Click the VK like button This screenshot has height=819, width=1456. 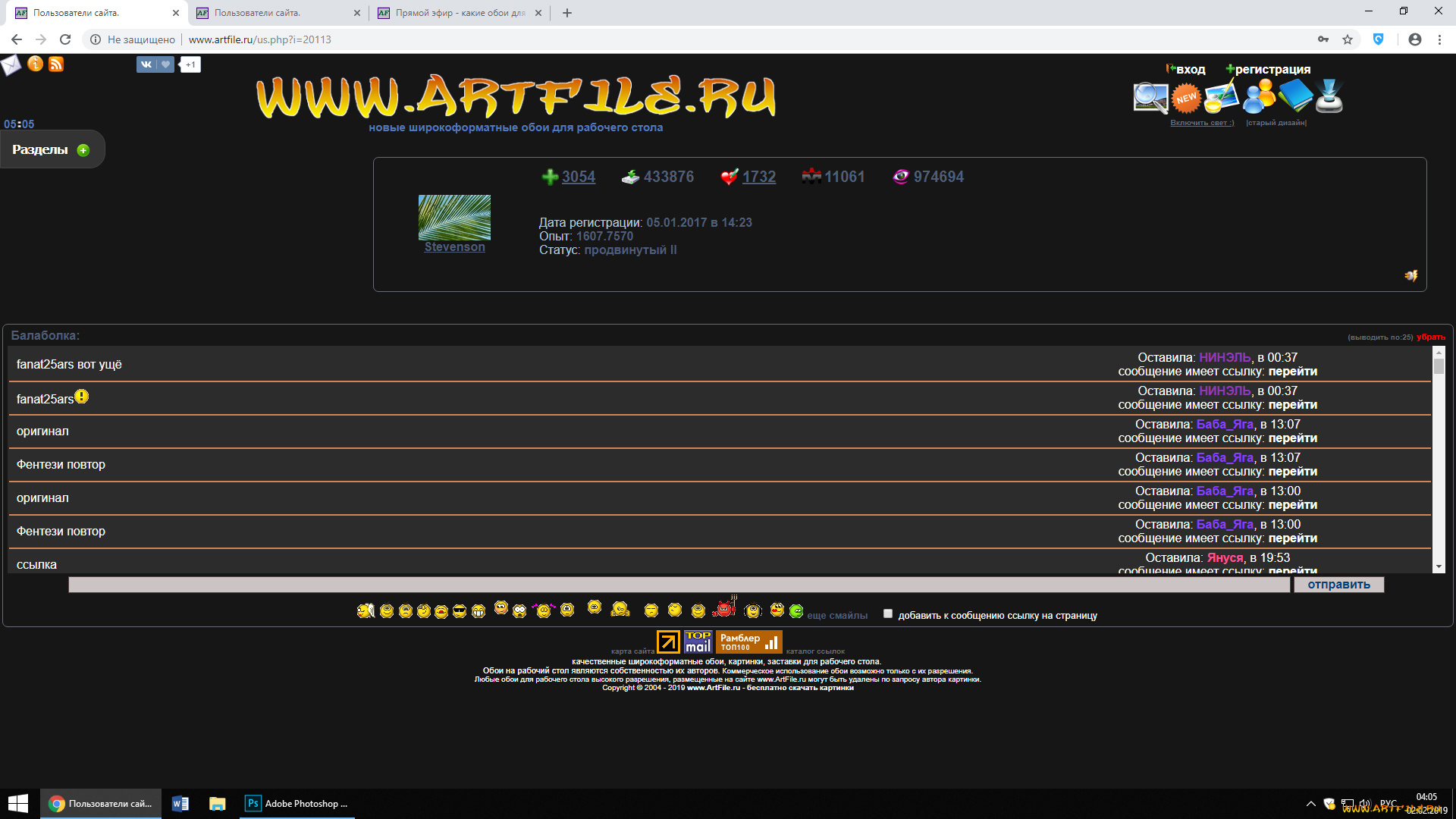[155, 64]
